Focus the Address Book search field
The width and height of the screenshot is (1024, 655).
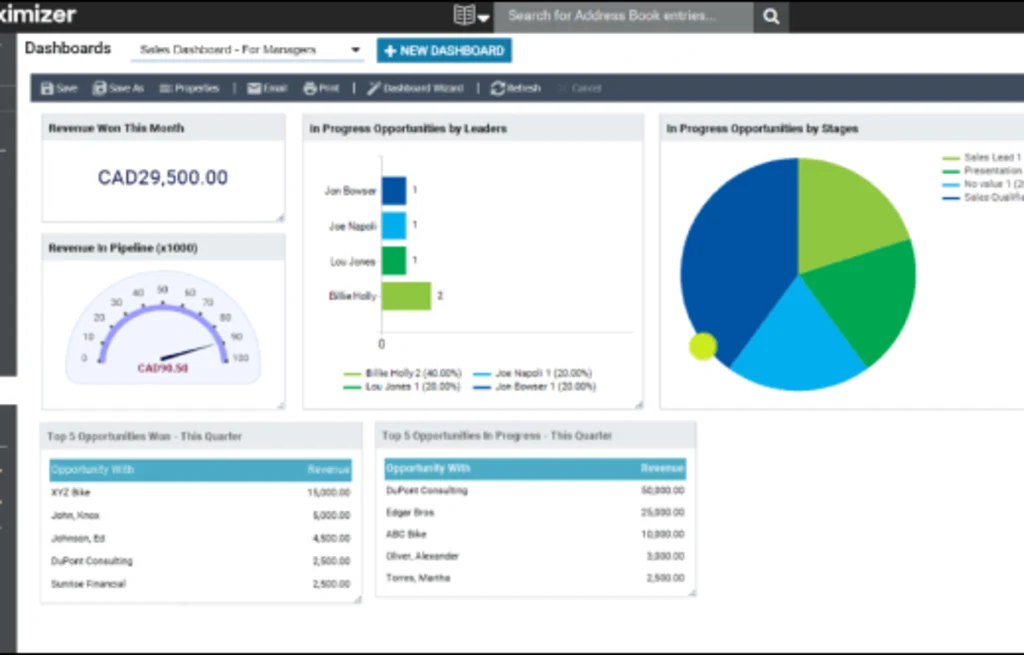[623, 16]
